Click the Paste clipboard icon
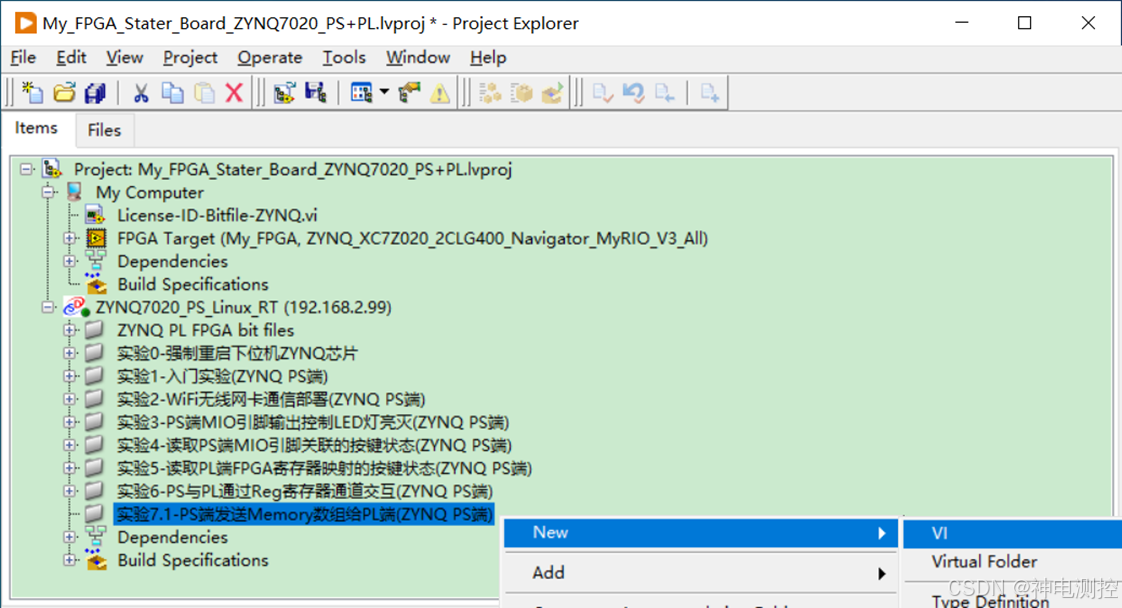Image resolution: width=1122 pixels, height=608 pixels. tap(205, 92)
